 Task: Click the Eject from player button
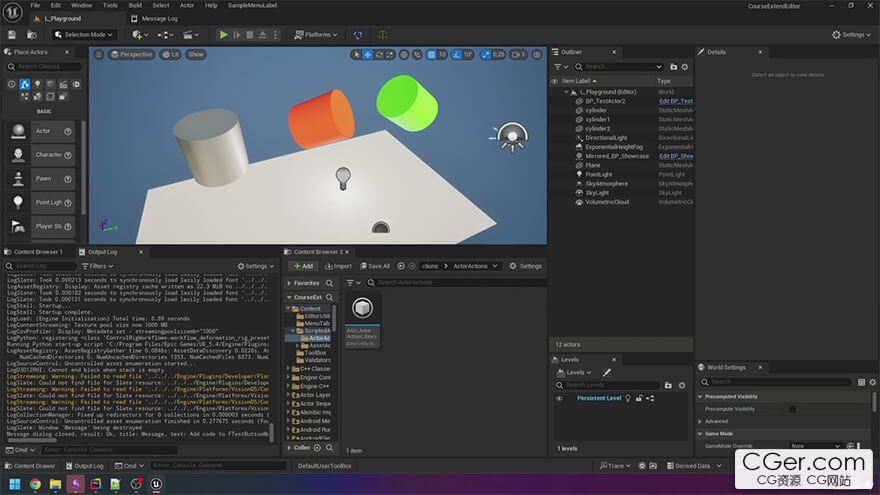(262, 35)
